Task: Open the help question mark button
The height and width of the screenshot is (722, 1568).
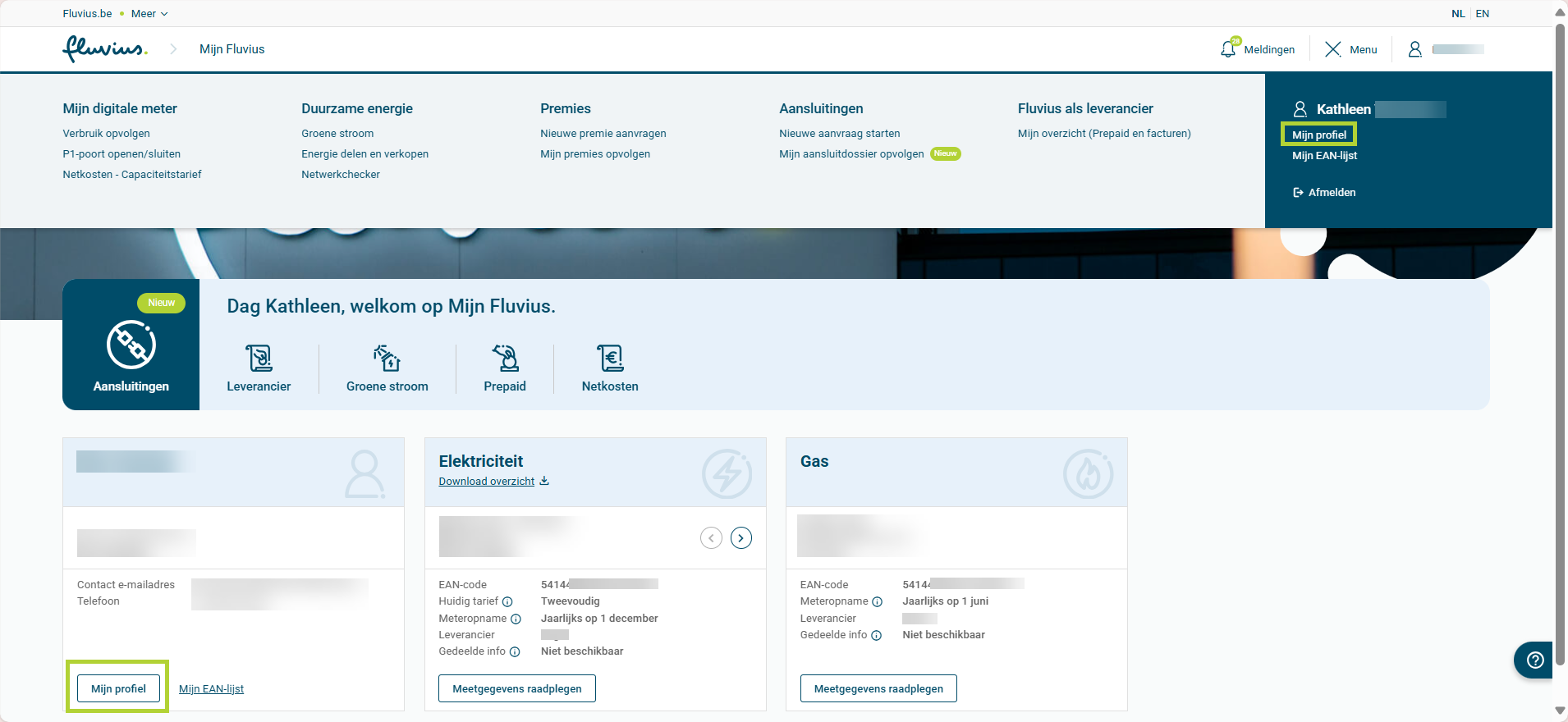Action: tap(1534, 660)
